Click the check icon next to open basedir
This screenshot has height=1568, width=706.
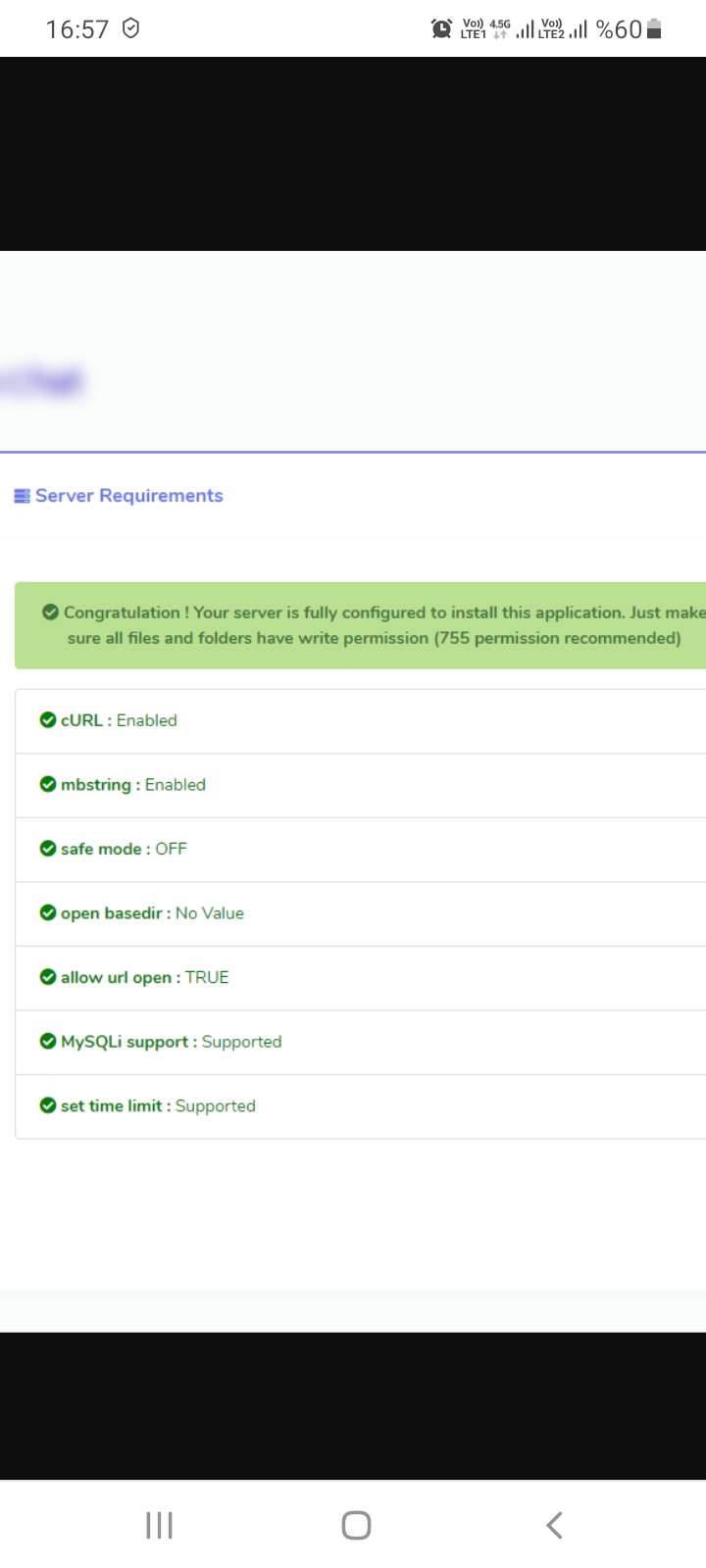[x=47, y=912]
